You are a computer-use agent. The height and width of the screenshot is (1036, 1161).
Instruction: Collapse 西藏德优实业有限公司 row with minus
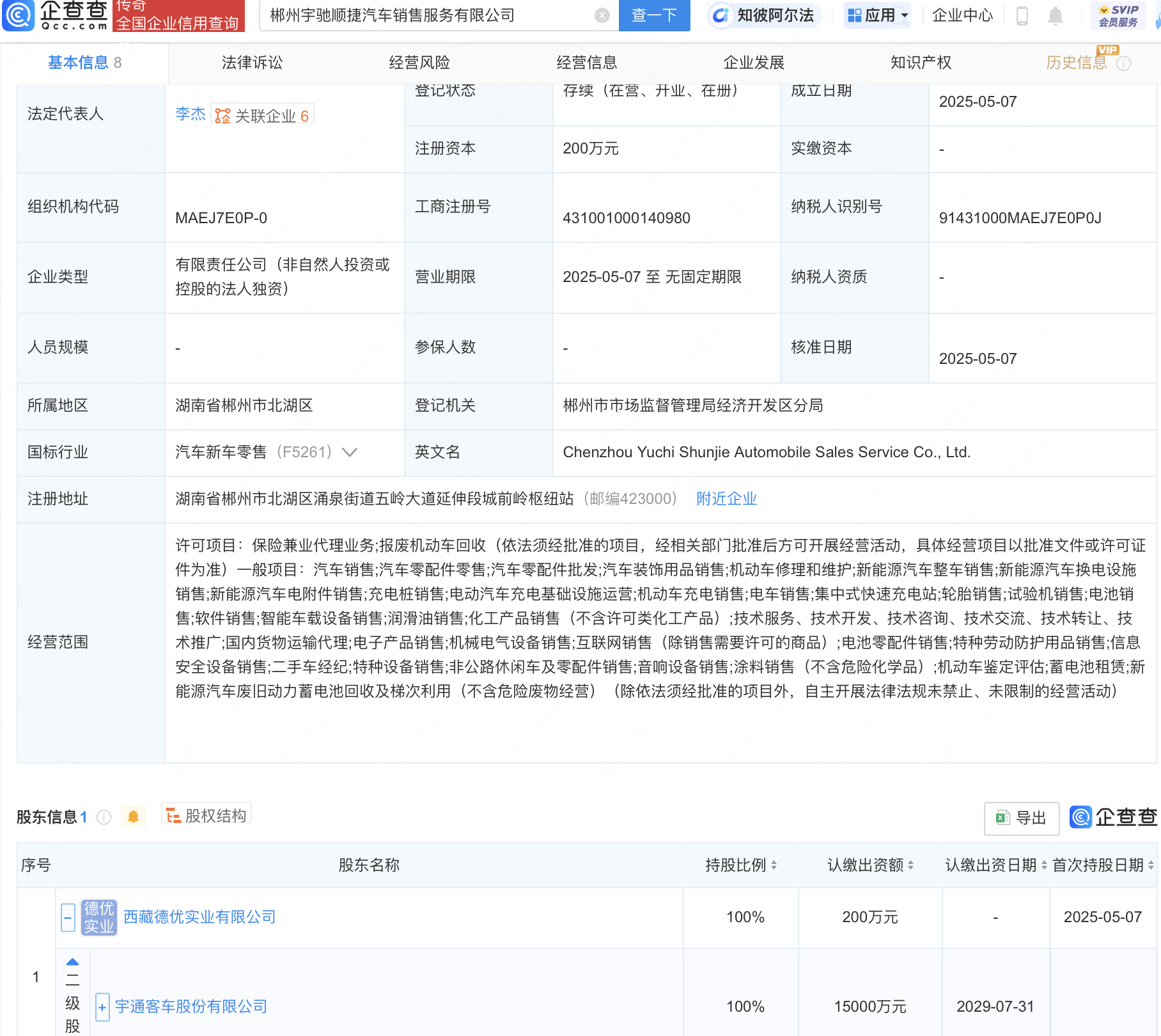(x=68, y=918)
